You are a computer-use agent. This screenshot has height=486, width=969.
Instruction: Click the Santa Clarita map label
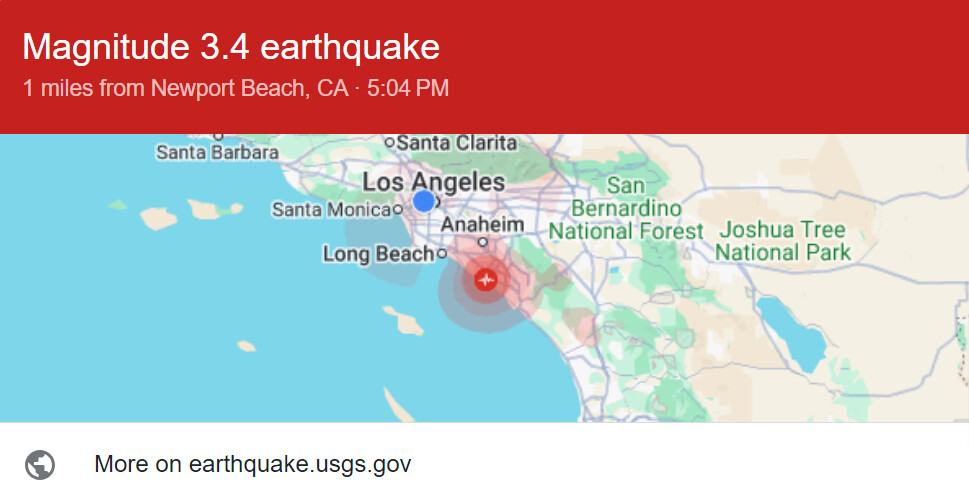pos(457,143)
